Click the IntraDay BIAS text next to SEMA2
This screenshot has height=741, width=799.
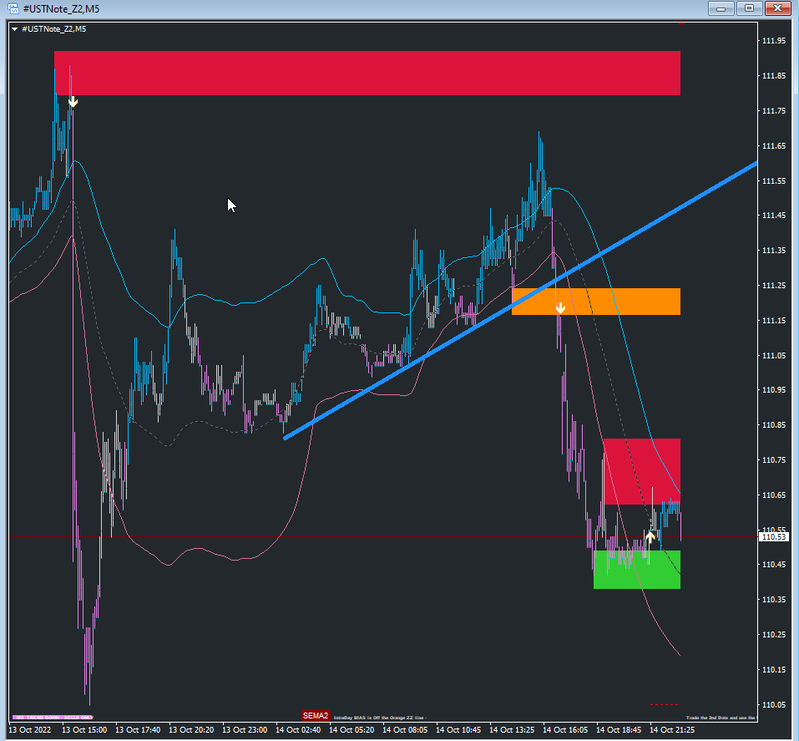tap(380, 718)
